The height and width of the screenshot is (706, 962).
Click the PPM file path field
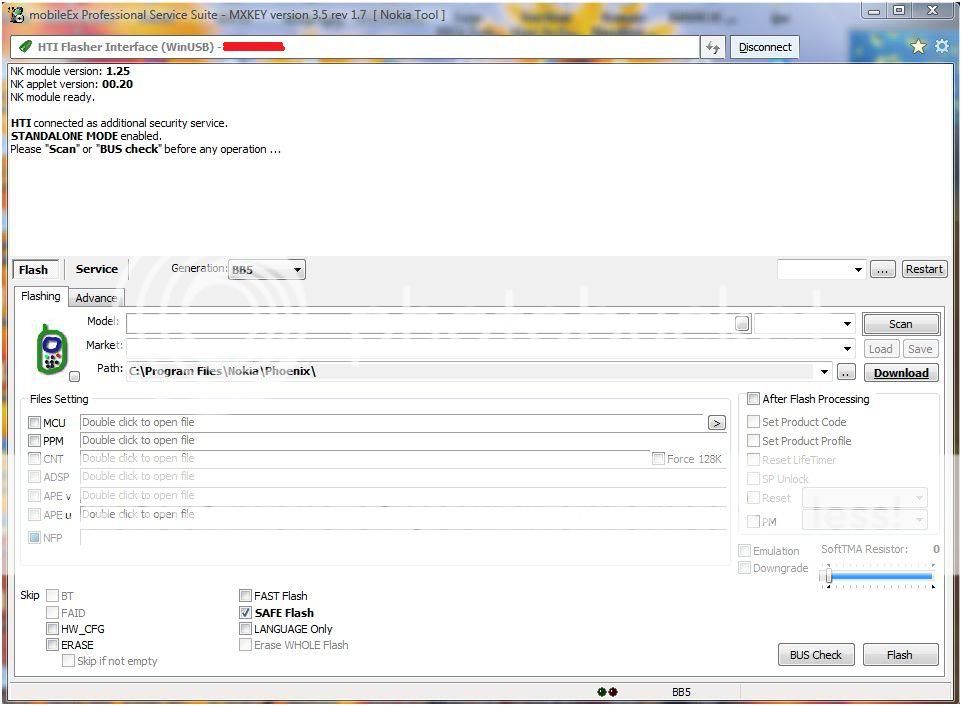[x=403, y=440]
